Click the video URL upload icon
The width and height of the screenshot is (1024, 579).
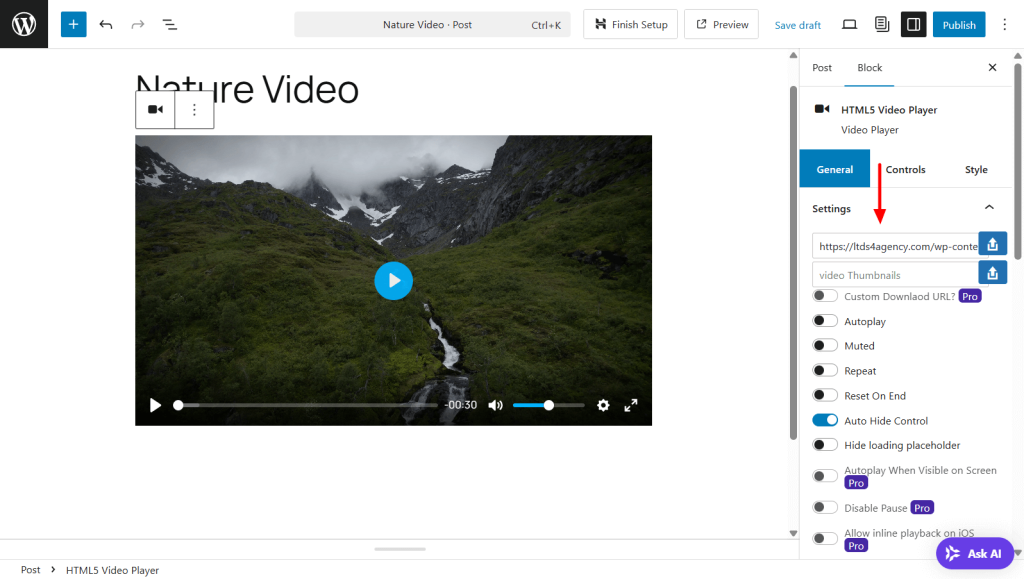[991, 243]
